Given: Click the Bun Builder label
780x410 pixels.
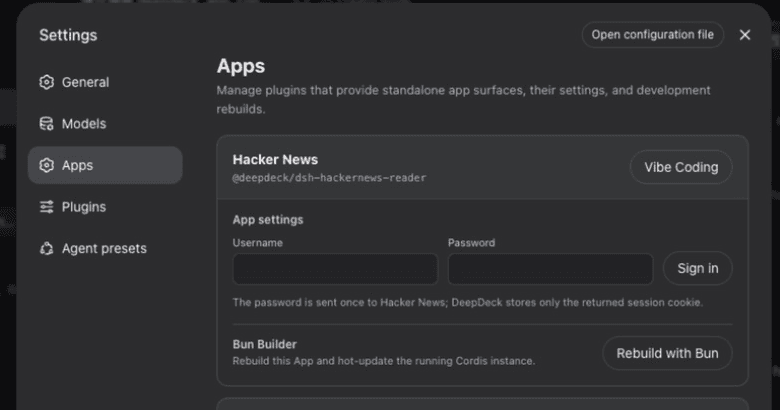Looking at the screenshot, I should click(x=264, y=344).
